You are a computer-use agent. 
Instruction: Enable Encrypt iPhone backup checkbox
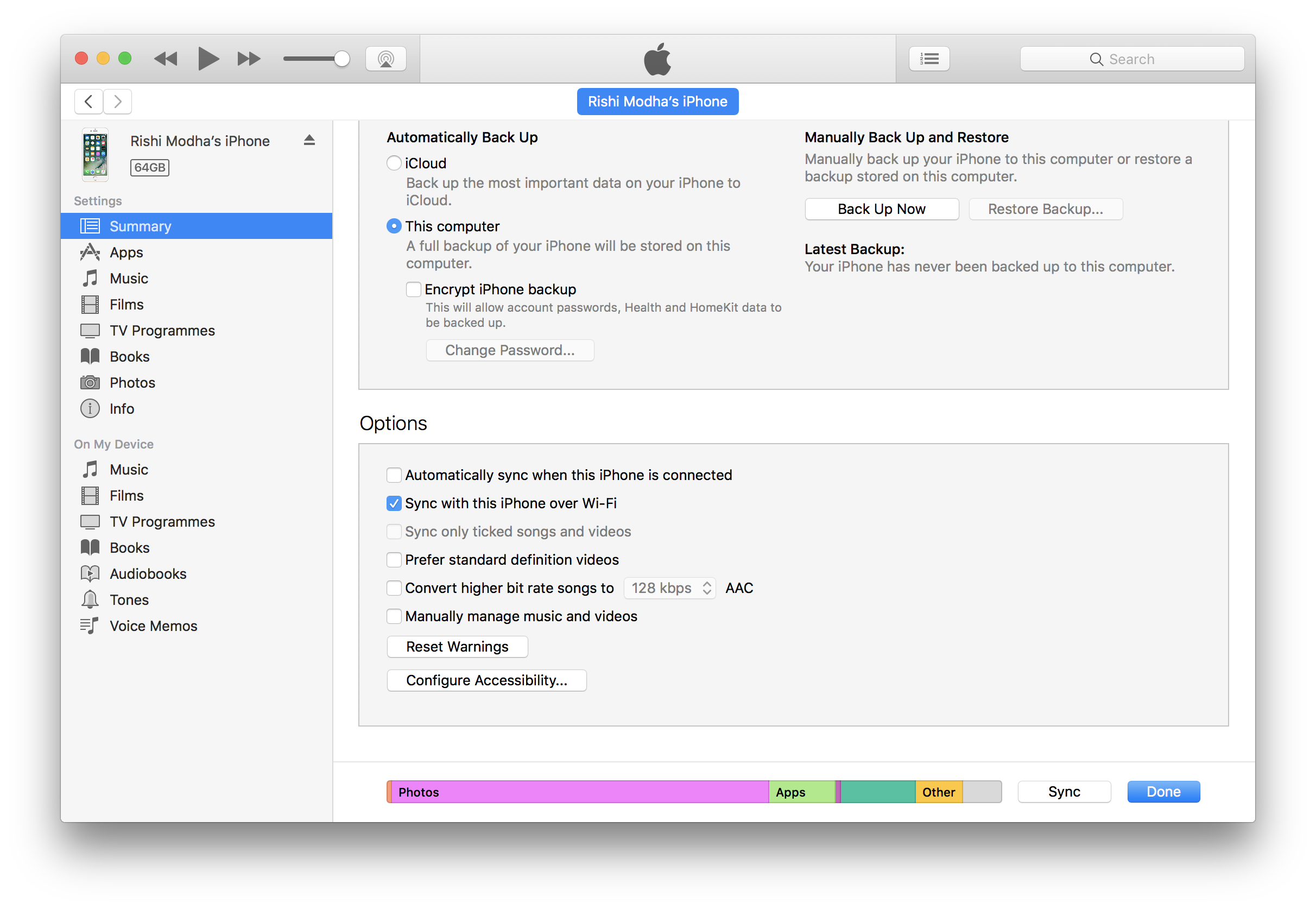(x=413, y=289)
